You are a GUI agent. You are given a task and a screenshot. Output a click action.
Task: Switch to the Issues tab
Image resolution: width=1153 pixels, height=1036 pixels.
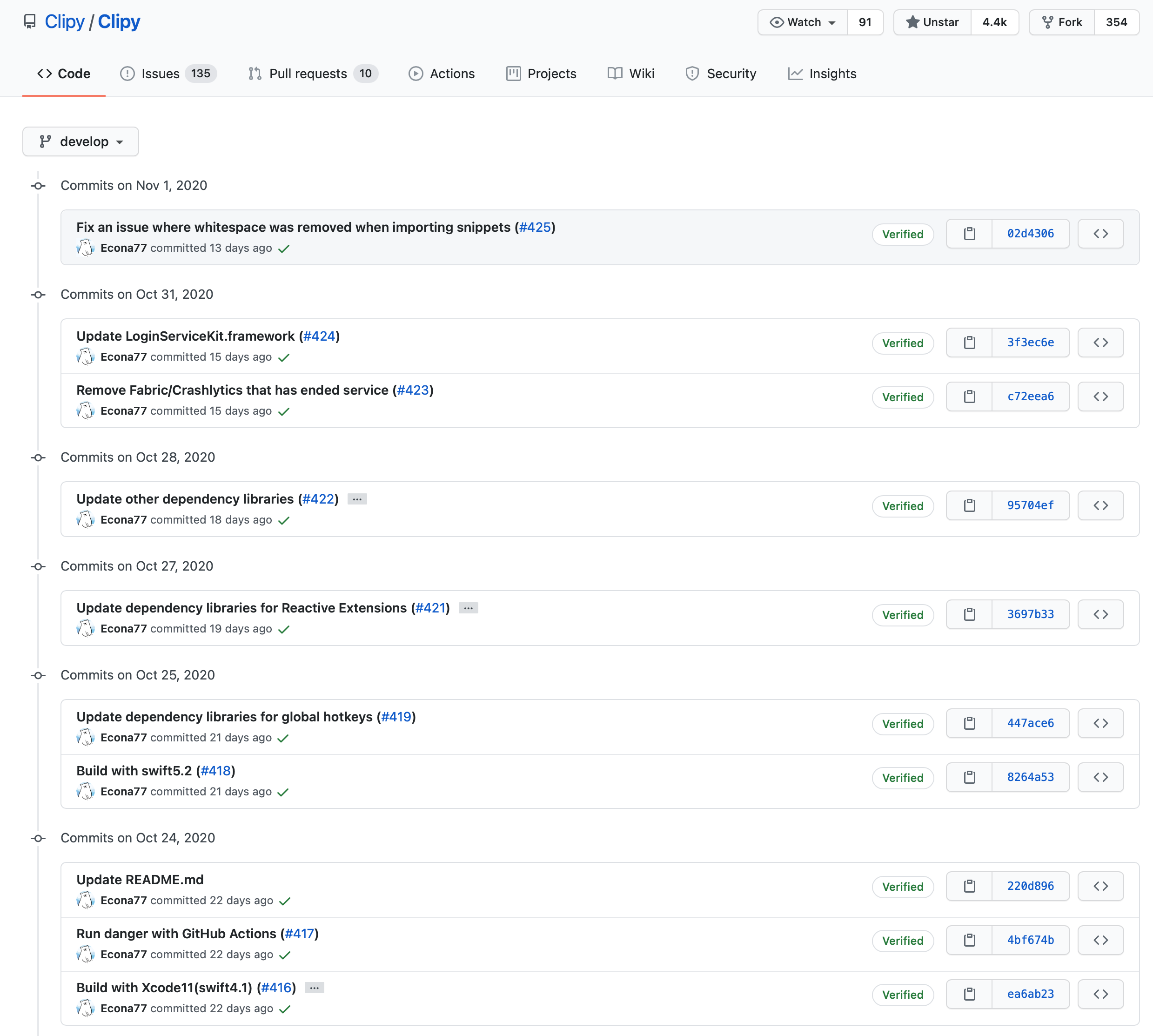pyautogui.click(x=168, y=74)
